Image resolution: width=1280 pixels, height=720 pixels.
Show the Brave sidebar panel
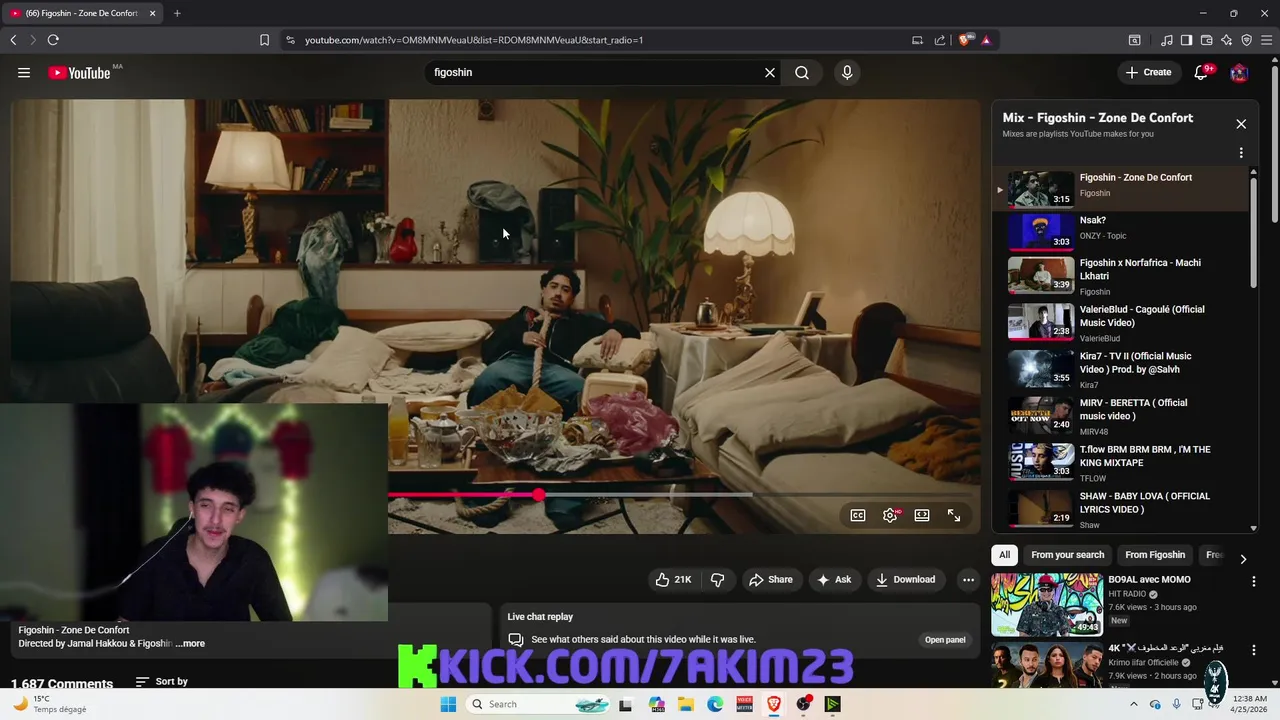(1186, 40)
